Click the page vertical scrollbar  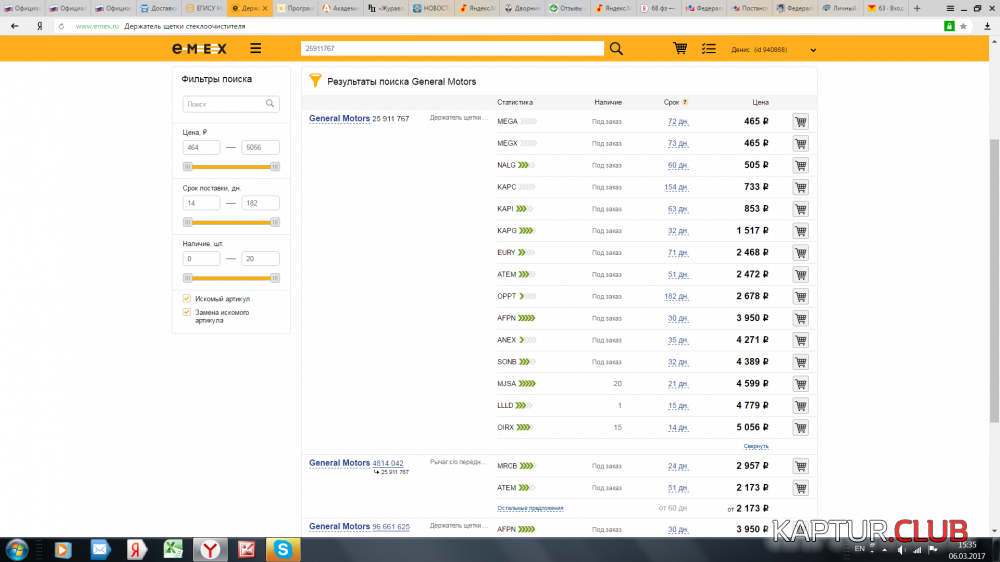pos(994,281)
